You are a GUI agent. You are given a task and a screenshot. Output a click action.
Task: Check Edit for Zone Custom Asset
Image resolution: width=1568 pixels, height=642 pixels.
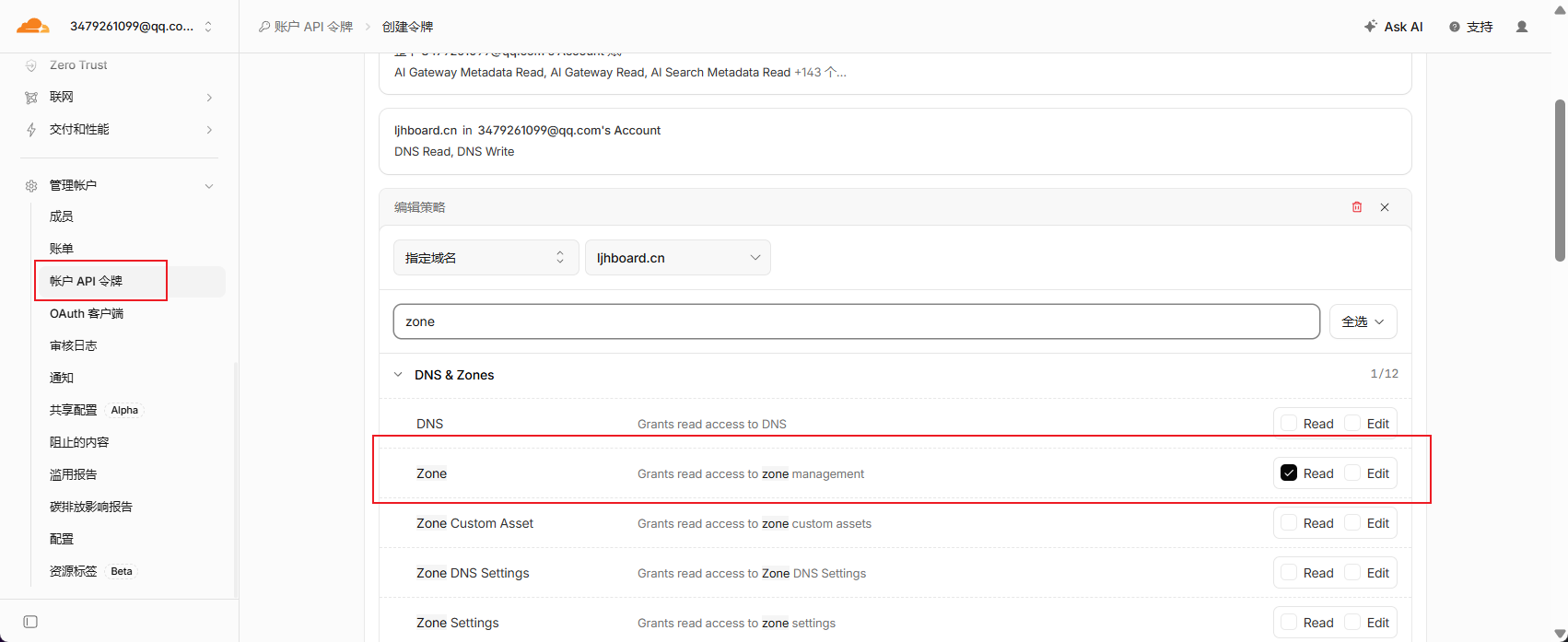1352,523
